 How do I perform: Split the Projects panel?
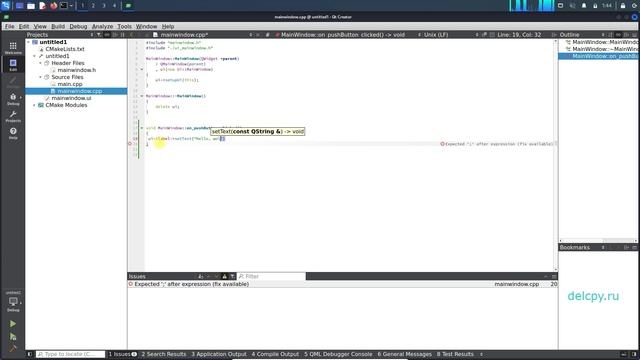point(115,35)
